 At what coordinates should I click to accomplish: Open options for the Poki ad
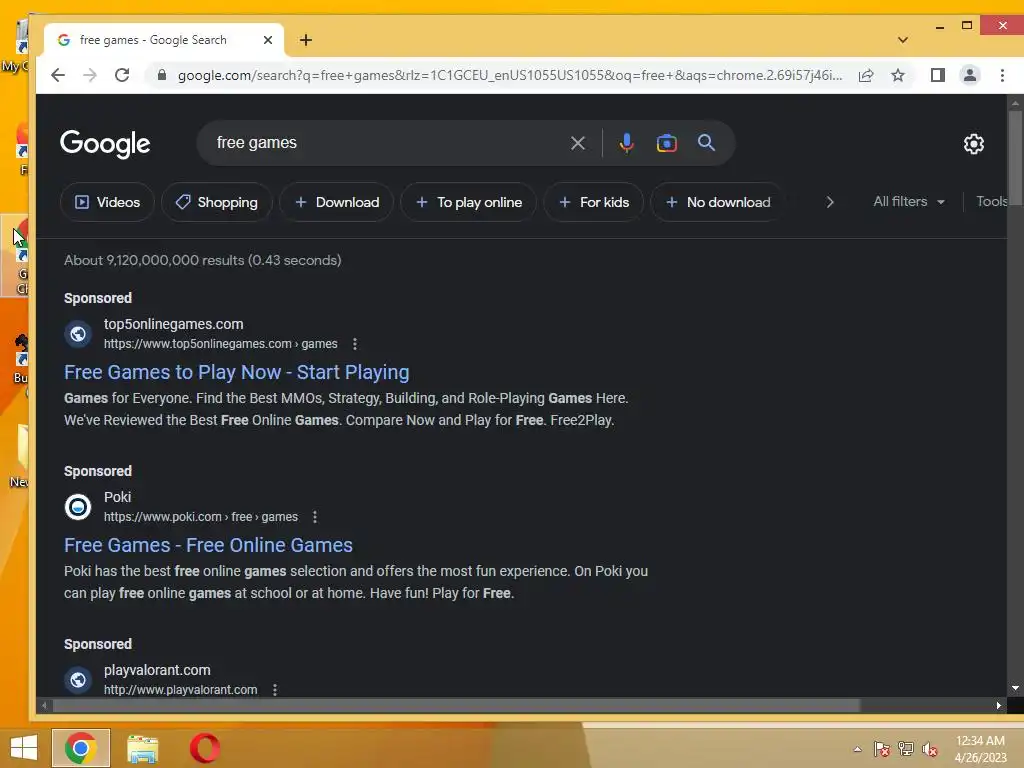(x=315, y=517)
